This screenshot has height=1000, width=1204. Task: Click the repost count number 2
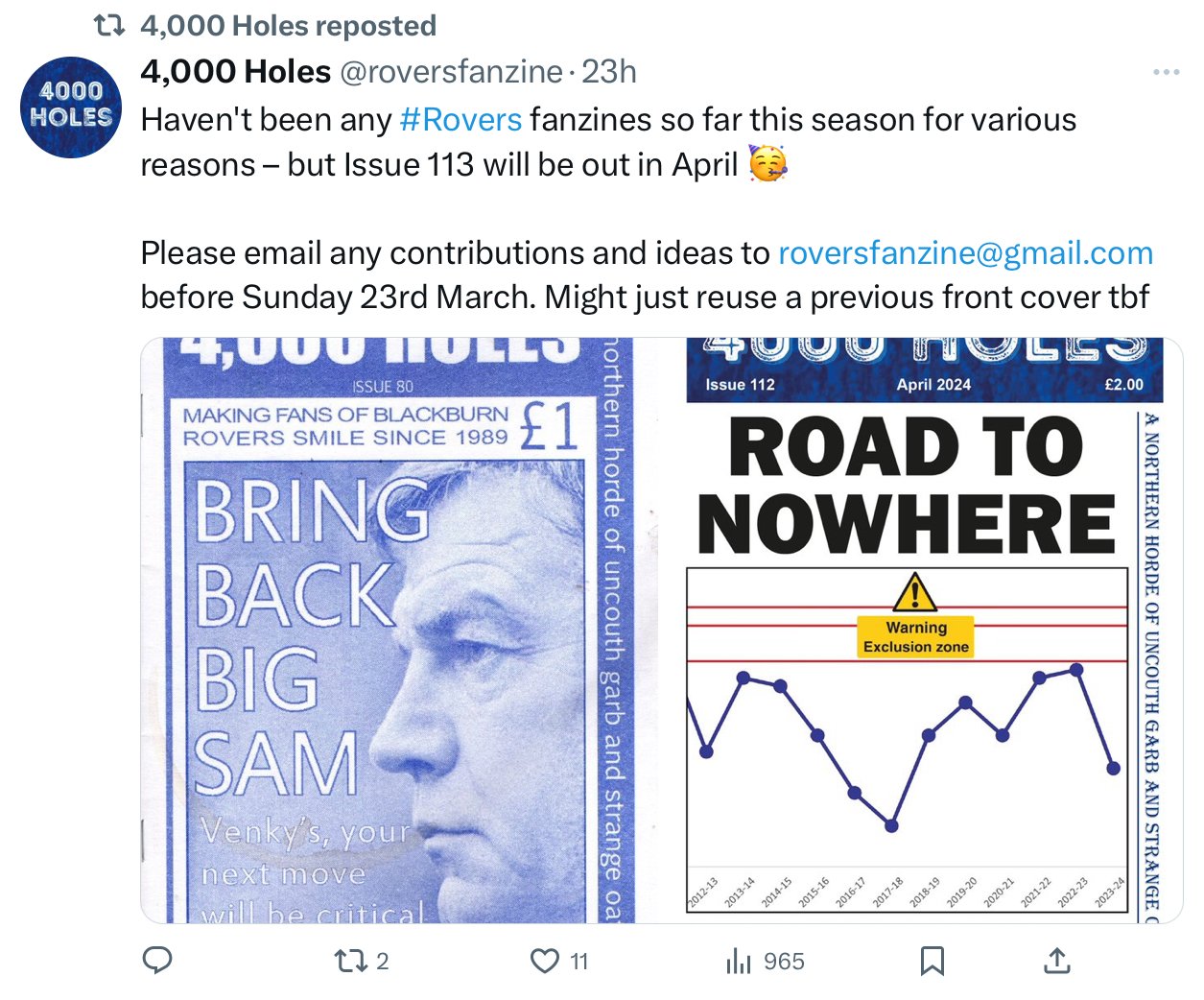(383, 962)
